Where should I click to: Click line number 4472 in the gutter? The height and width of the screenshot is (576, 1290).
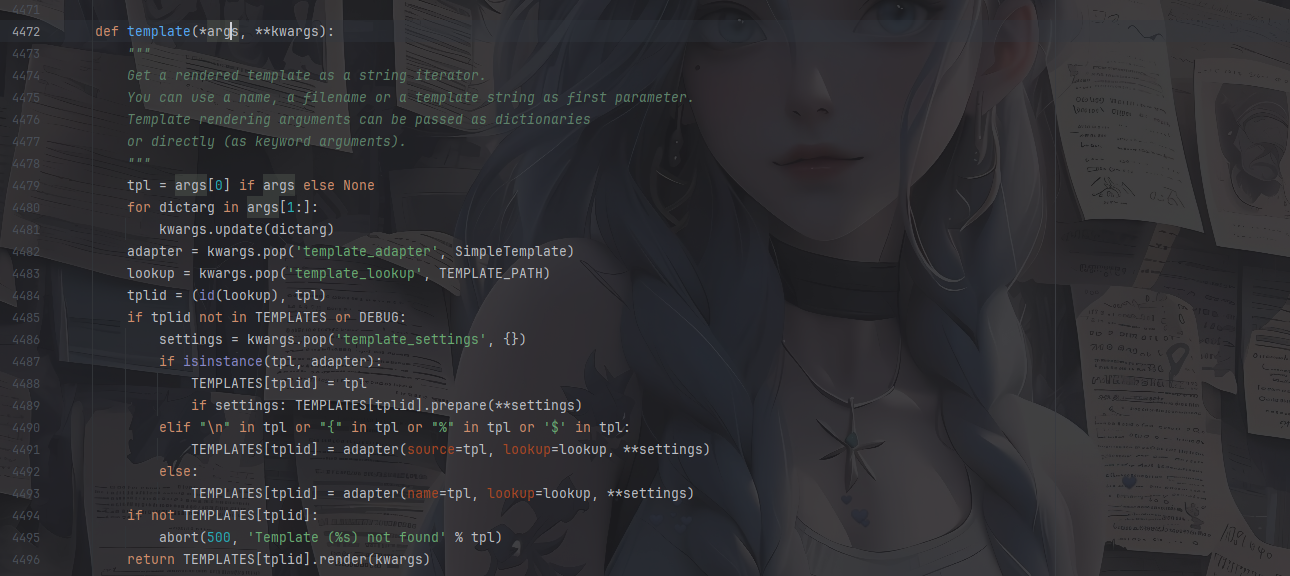(26, 32)
